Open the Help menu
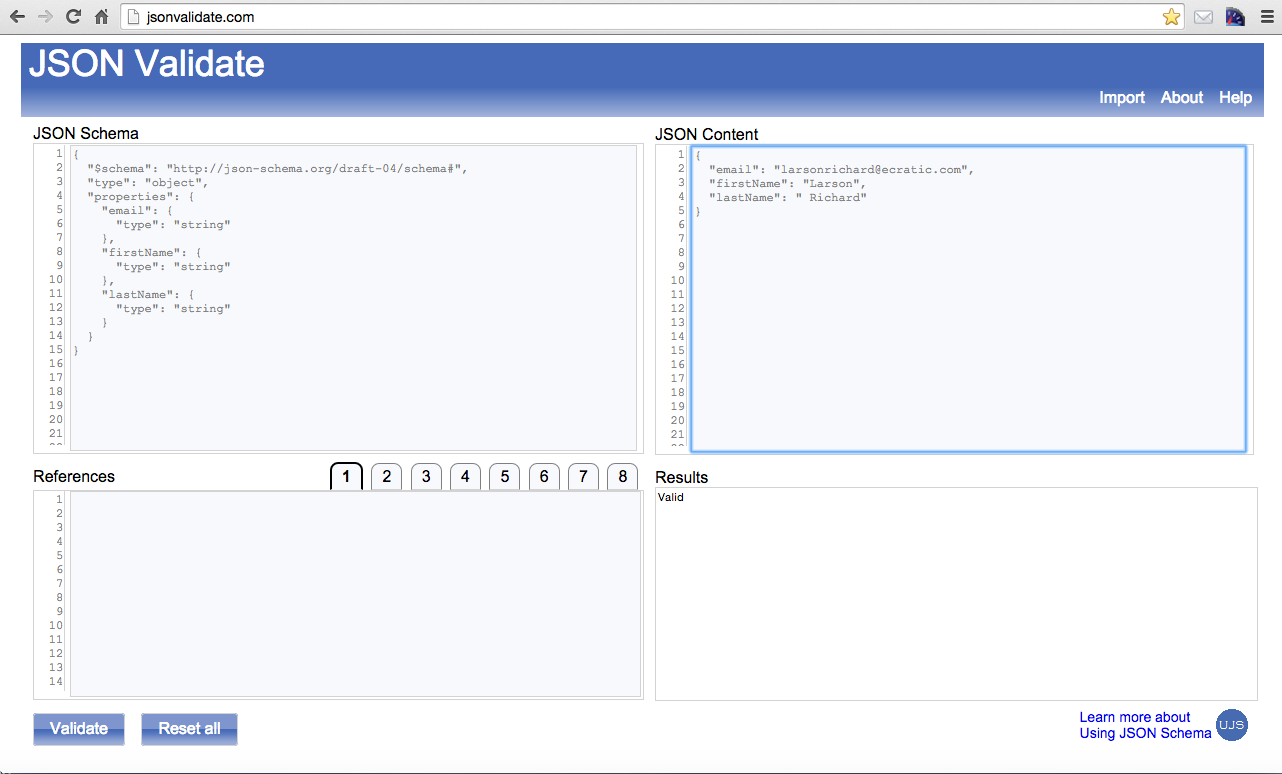The image size is (1282, 774). (1235, 97)
